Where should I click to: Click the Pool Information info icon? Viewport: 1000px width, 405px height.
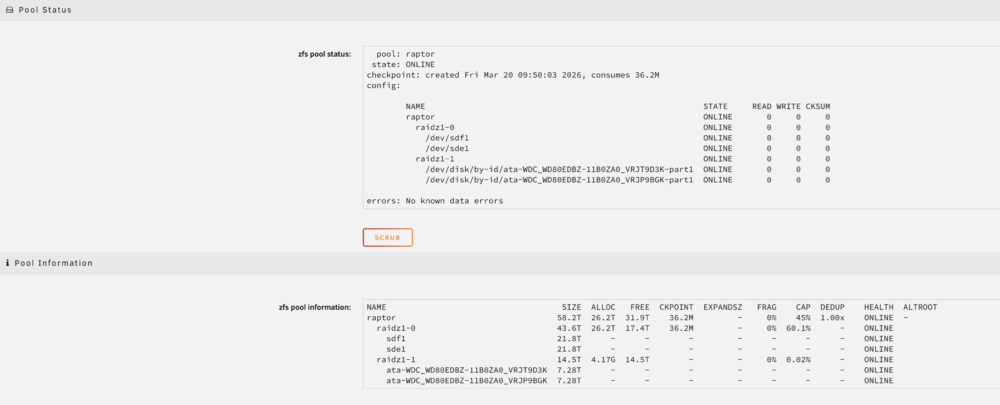[x=8, y=263]
